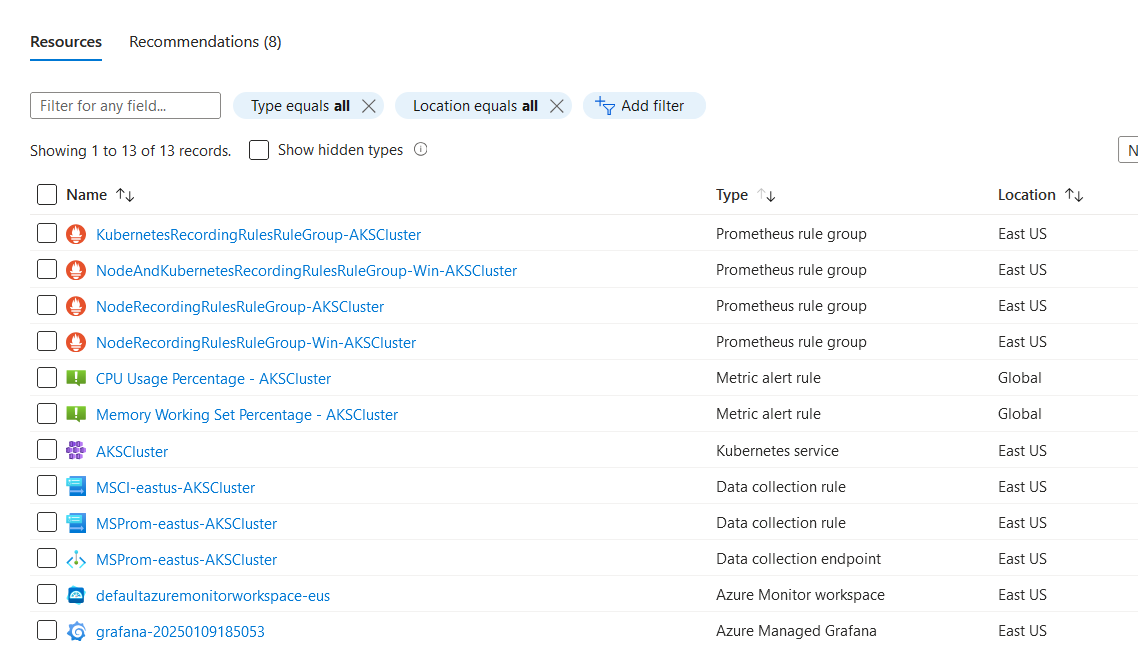Click the Kubernetes service type cell

click(777, 451)
